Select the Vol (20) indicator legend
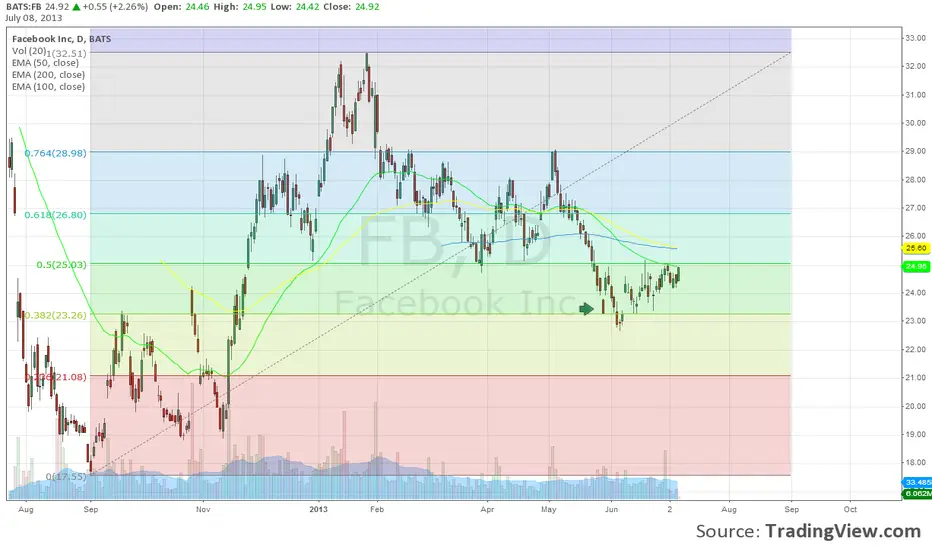The width and height of the screenshot is (932, 550). coord(29,51)
